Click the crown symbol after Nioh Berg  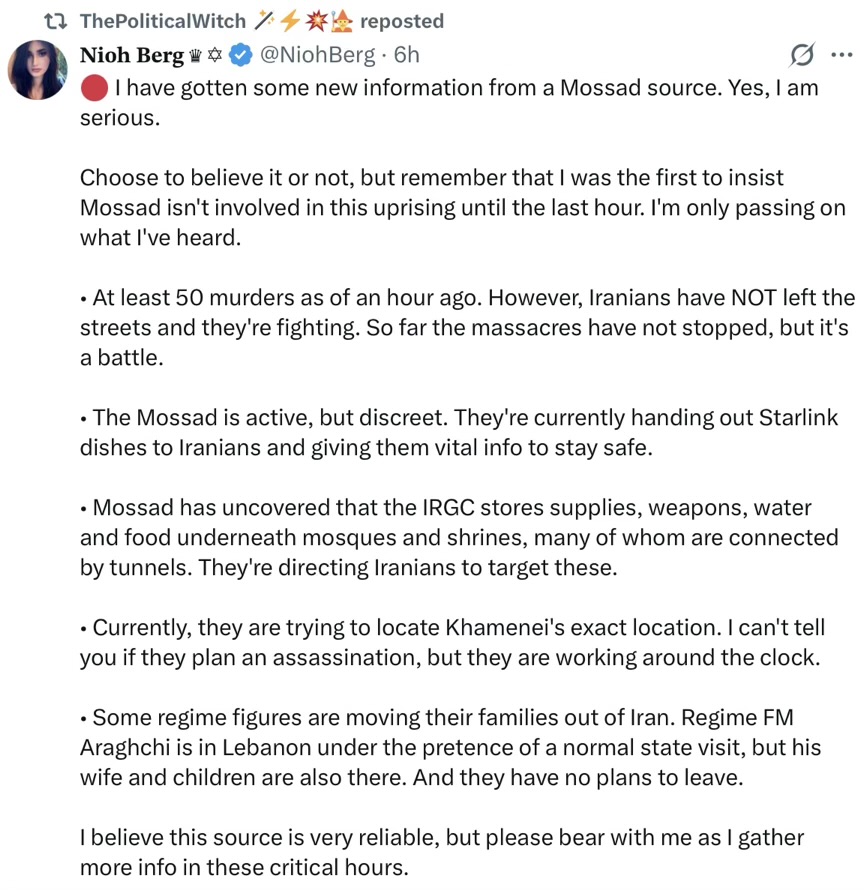(196, 55)
